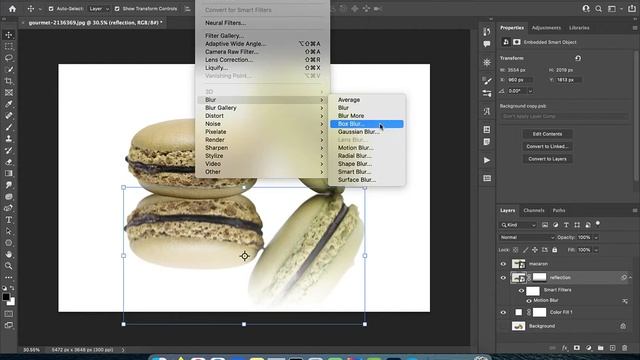Select the Pen tool
This screenshot has width=640, height=360.
tap(9, 208)
